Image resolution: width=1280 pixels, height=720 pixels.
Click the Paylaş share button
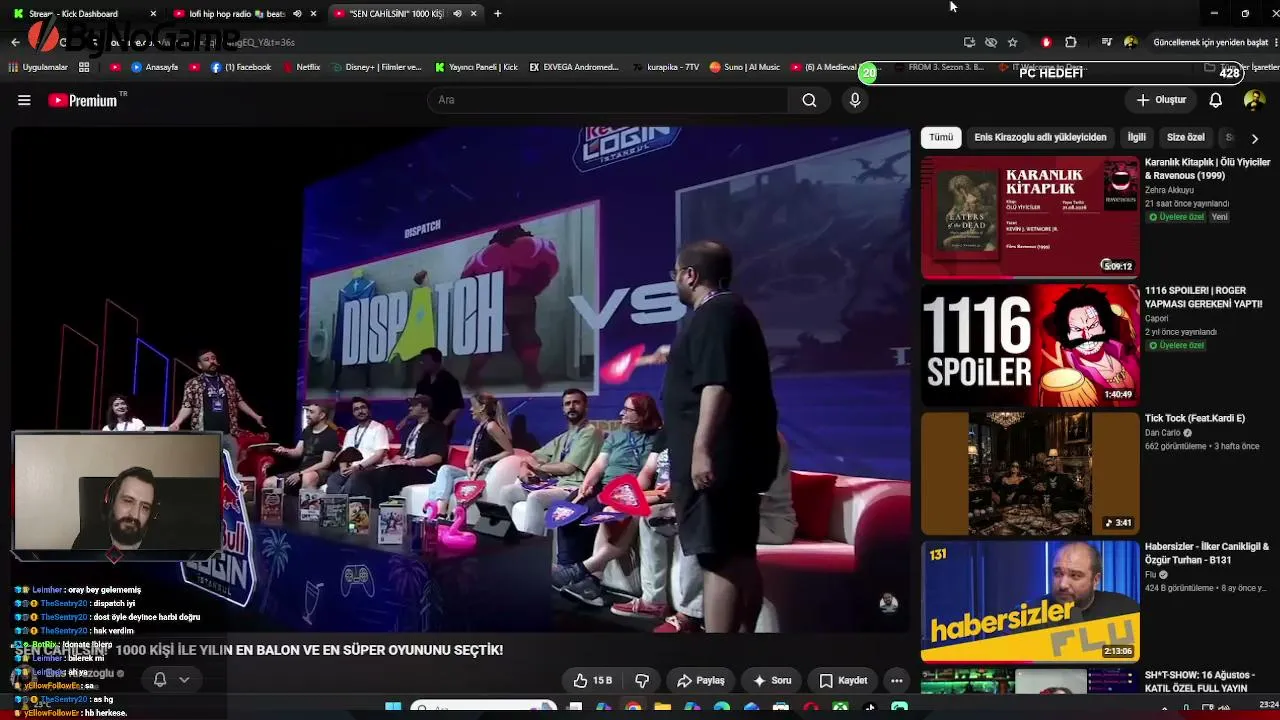(x=700, y=681)
